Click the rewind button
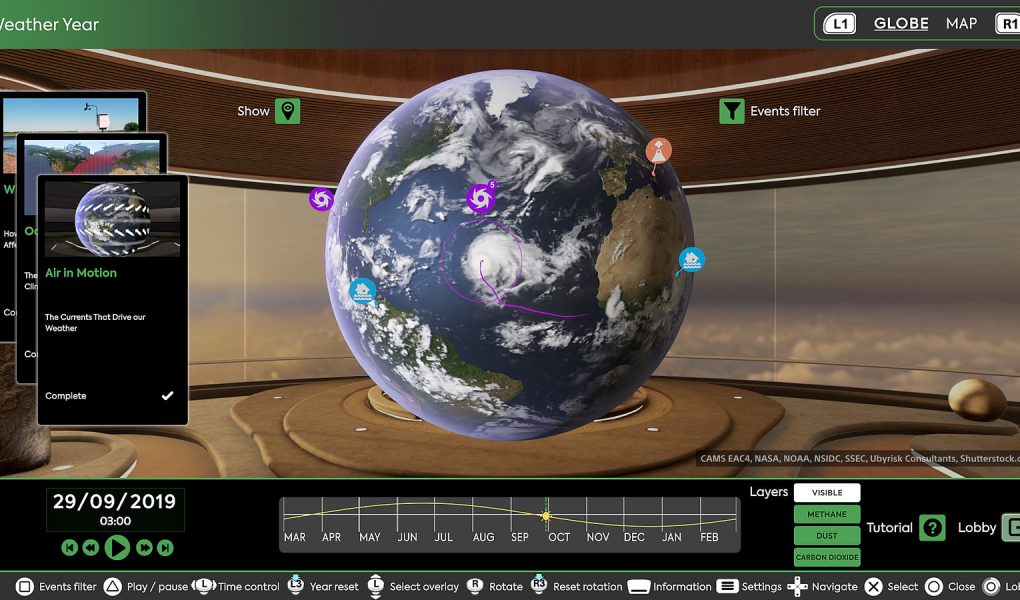This screenshot has height=600, width=1020. click(x=90, y=548)
